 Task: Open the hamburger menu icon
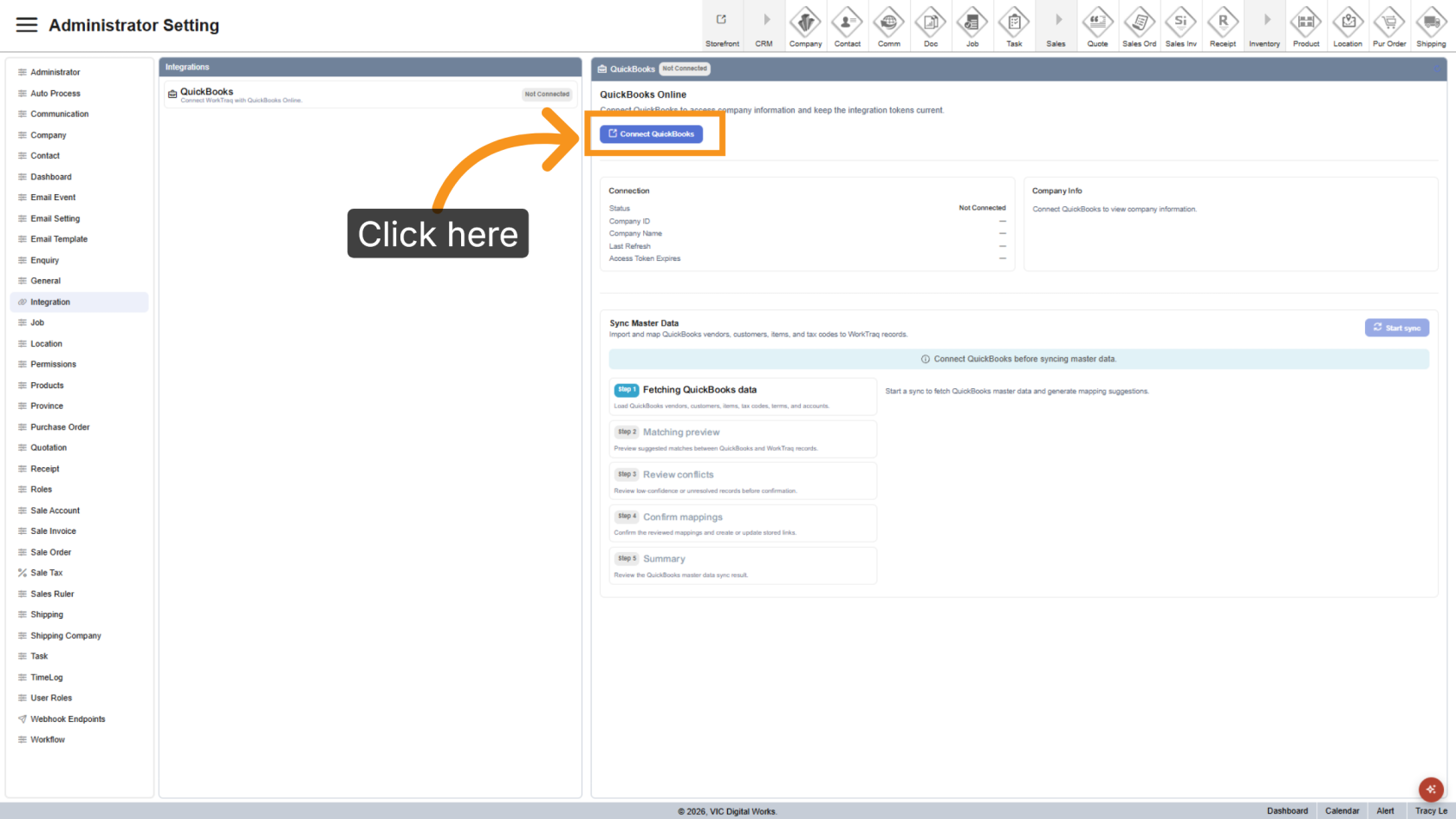click(27, 25)
